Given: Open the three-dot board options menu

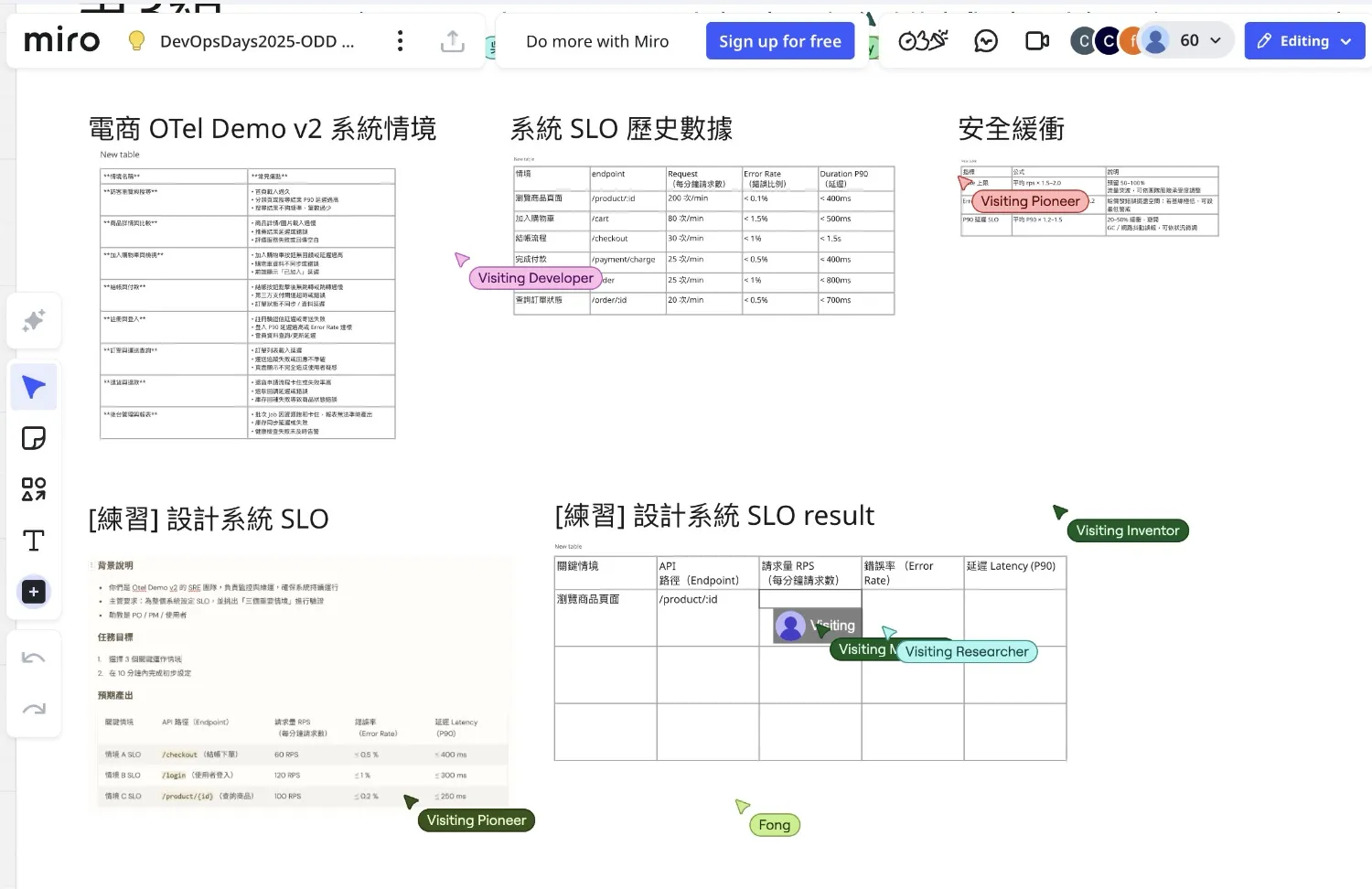Looking at the screenshot, I should (400, 41).
